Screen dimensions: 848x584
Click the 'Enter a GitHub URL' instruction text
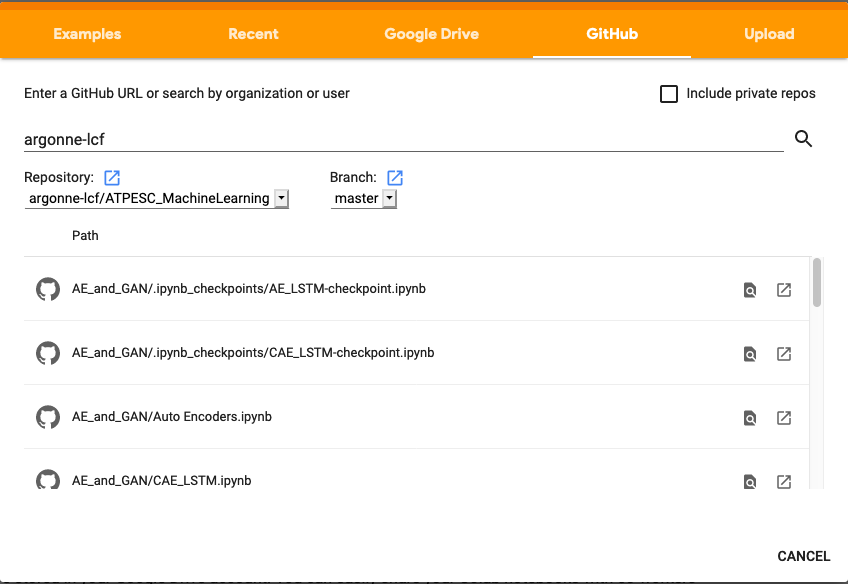point(187,94)
